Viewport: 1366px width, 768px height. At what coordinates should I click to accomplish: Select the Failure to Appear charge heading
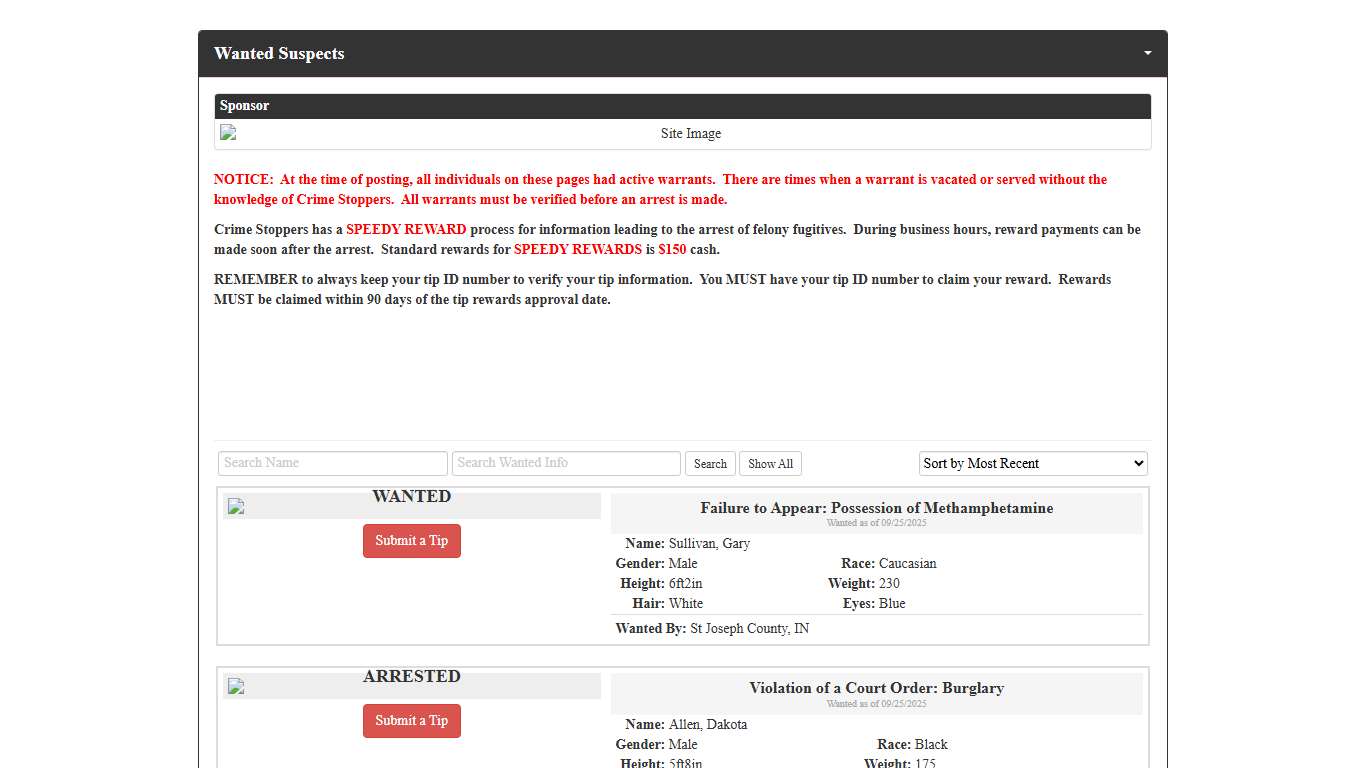(x=876, y=508)
